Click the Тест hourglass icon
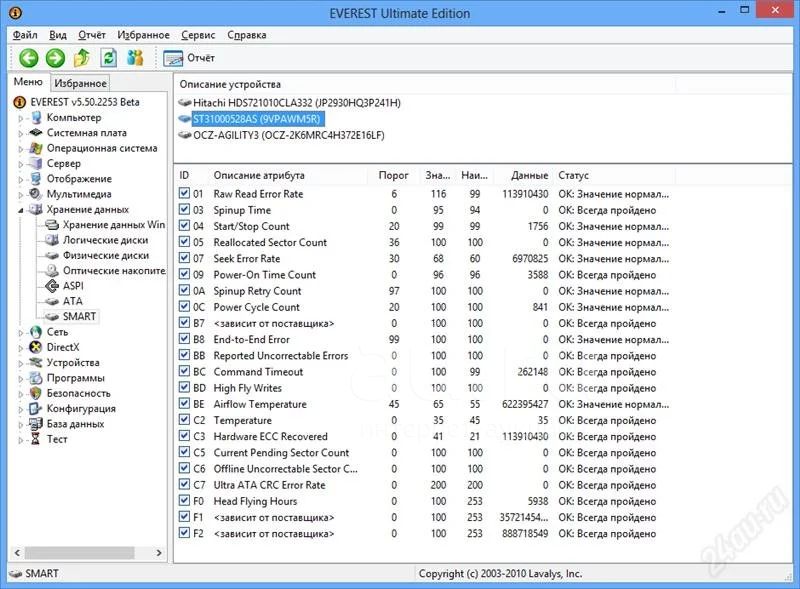Image resolution: width=800 pixels, height=589 pixels. click(x=35, y=439)
